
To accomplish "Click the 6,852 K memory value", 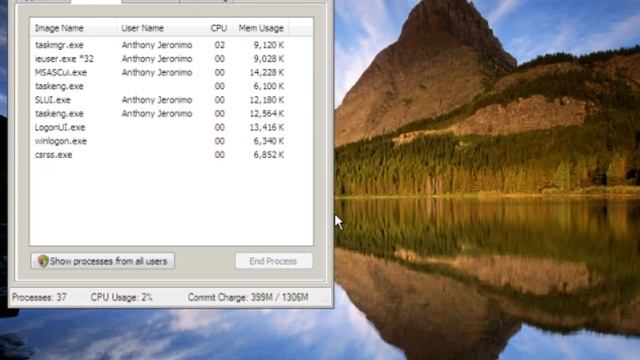I will (x=269, y=155).
